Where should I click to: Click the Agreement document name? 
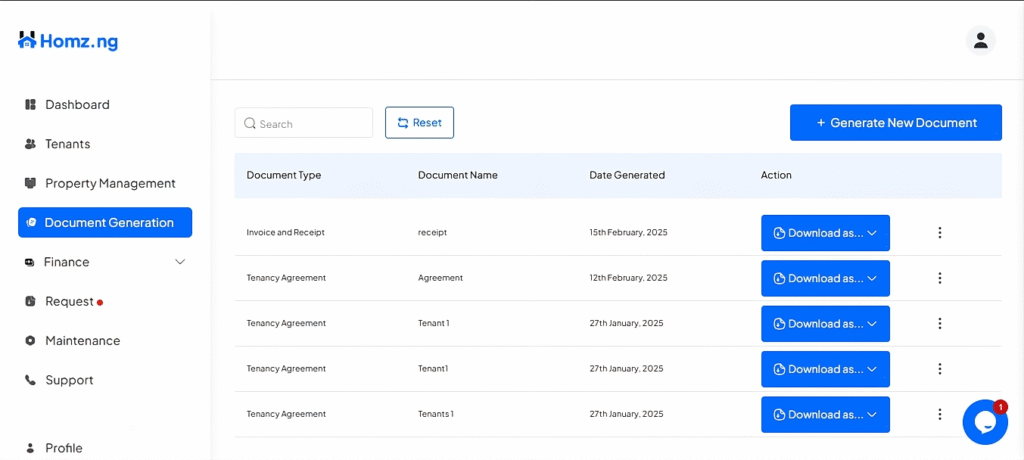tap(440, 278)
